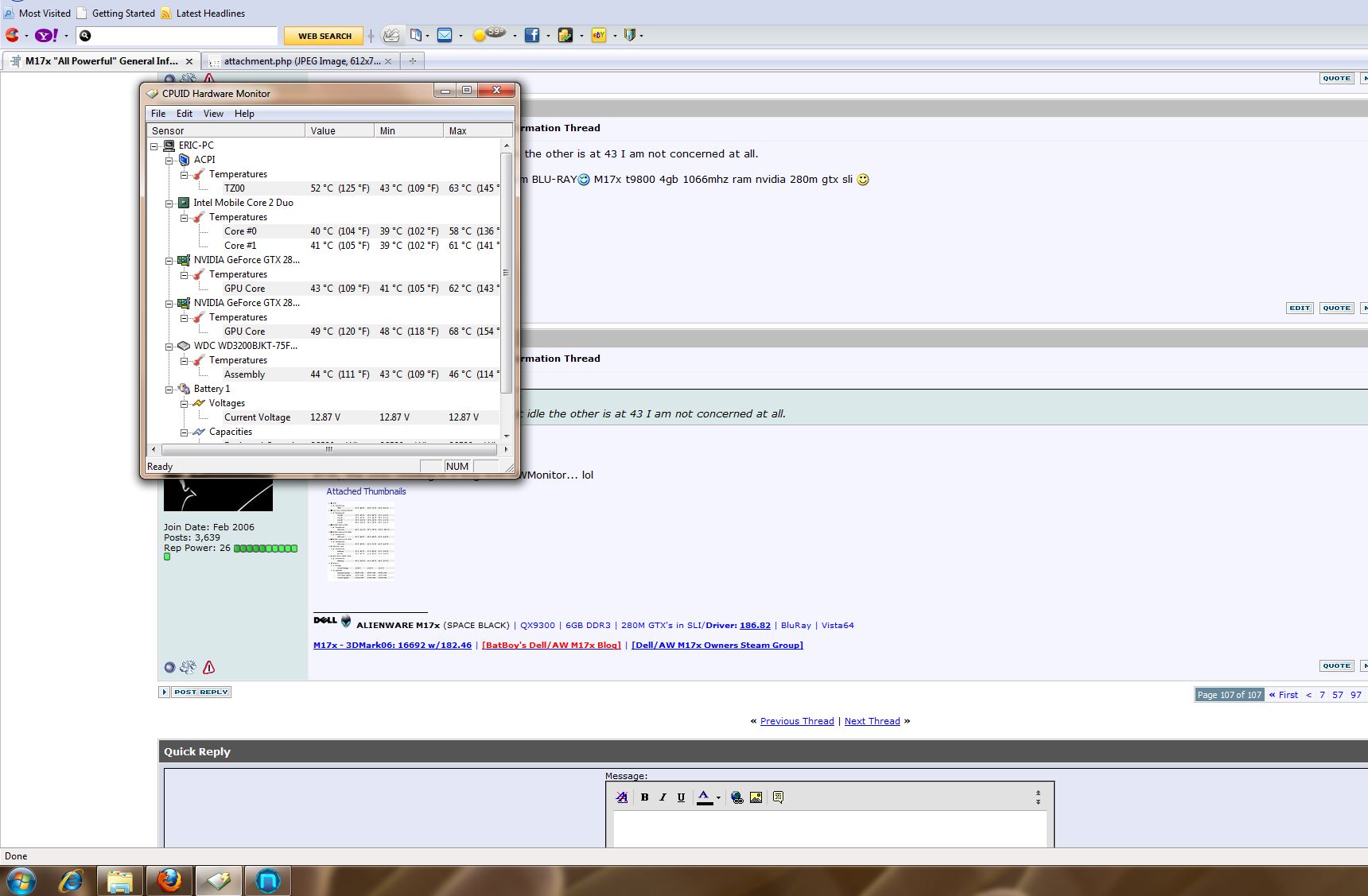Open the Latest Headlines bookmark
Image resolution: width=1368 pixels, height=896 pixels.
pyautogui.click(x=203, y=14)
